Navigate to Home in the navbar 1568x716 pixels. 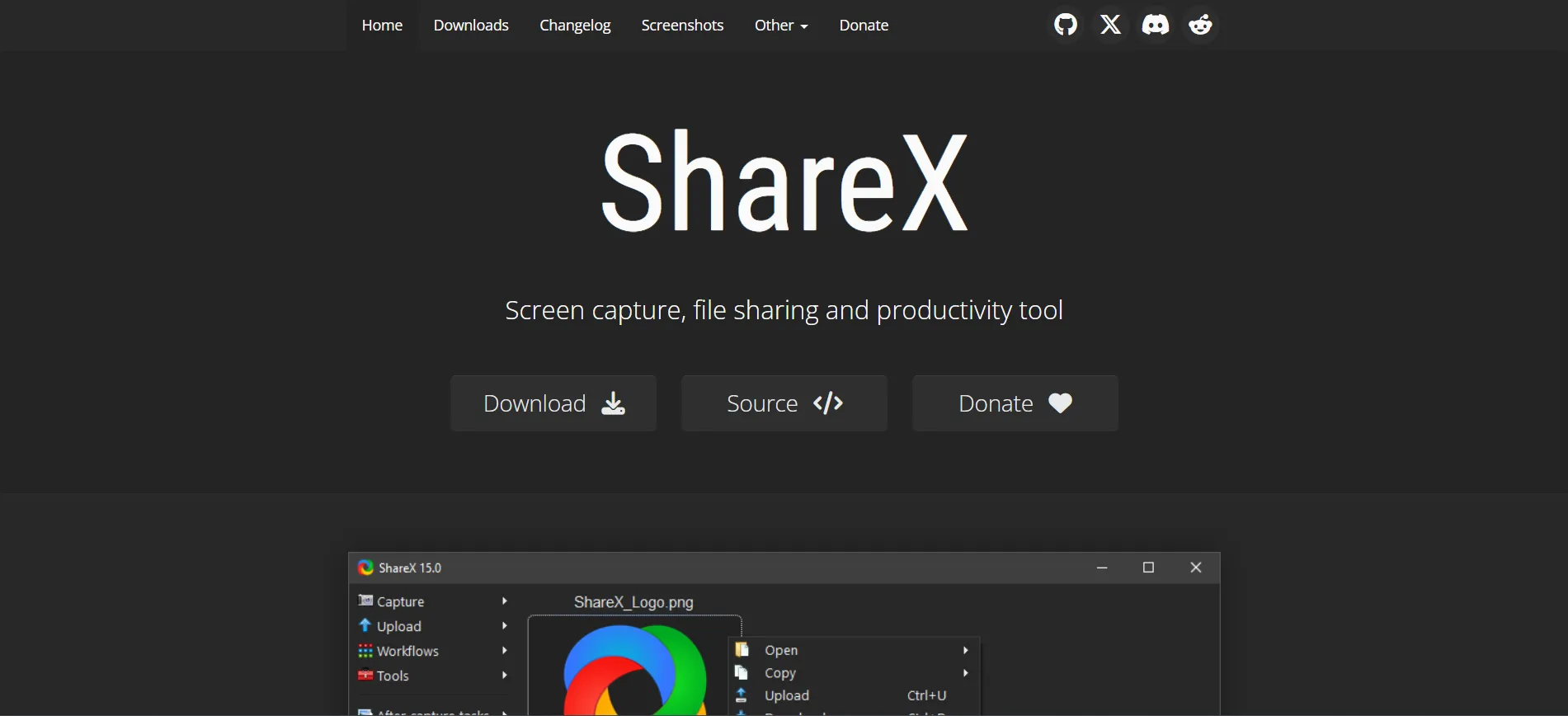tap(382, 26)
